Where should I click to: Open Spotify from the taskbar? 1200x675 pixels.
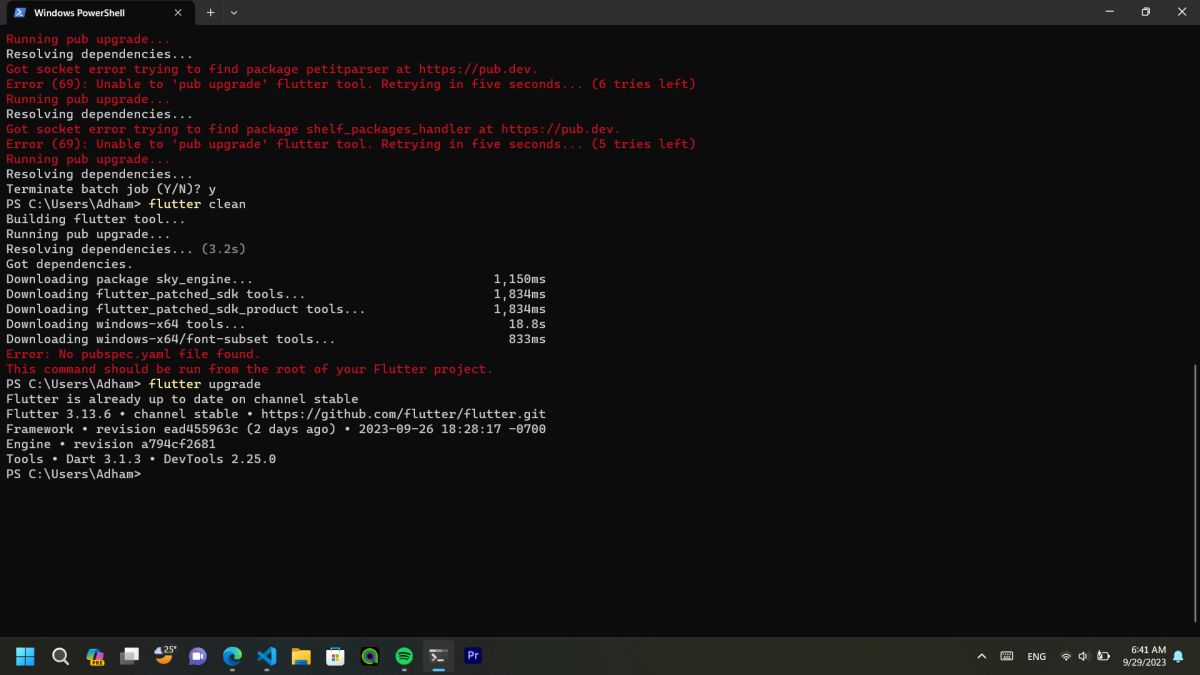coord(404,656)
